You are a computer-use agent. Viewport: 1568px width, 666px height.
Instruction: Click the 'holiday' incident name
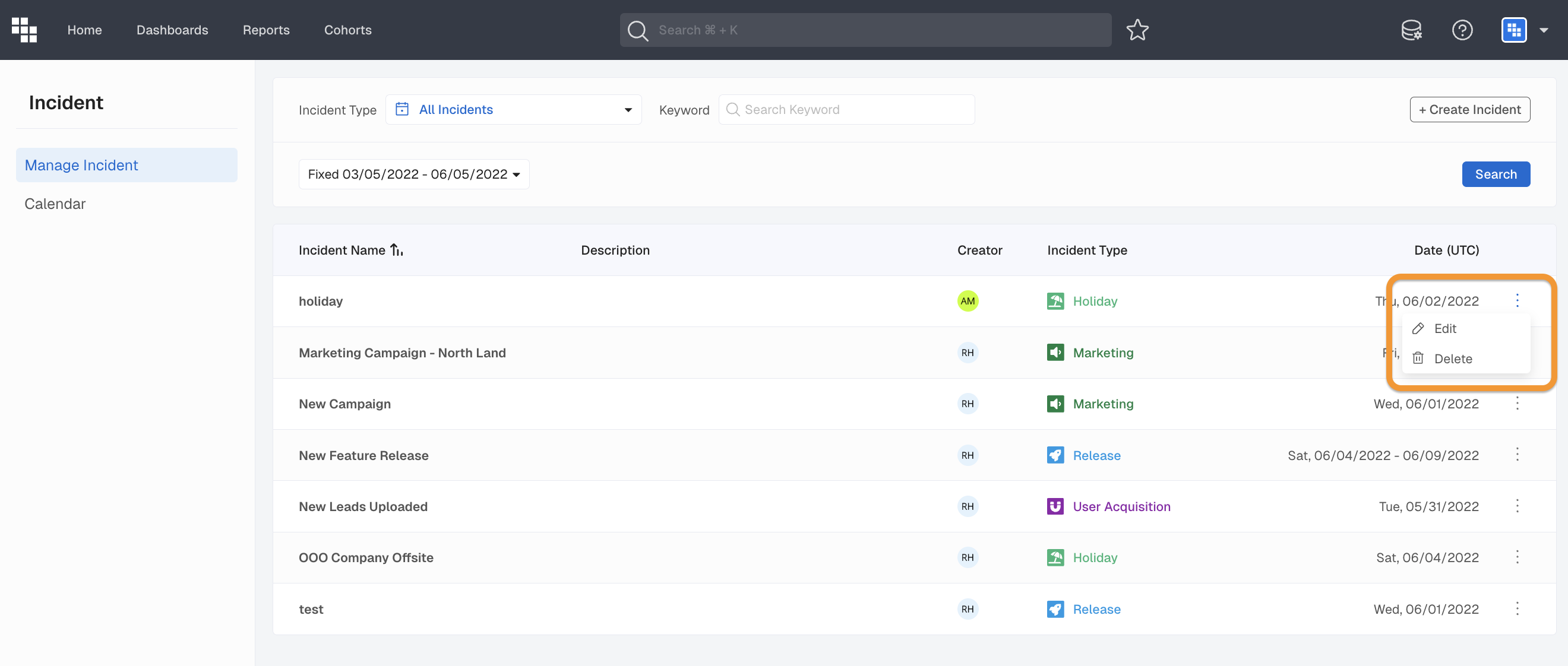click(x=321, y=301)
